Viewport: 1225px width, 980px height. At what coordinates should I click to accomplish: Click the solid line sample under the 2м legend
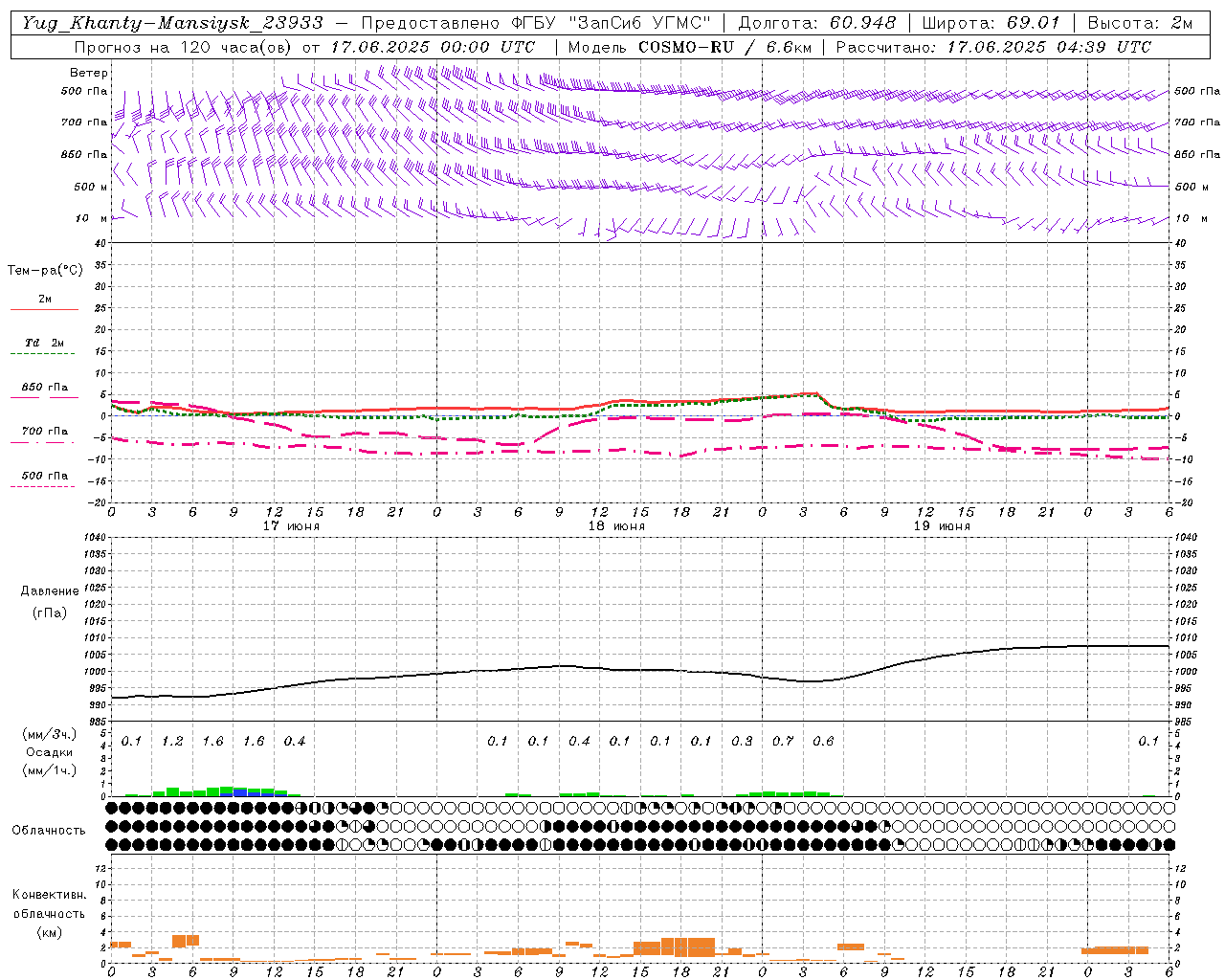[44, 310]
